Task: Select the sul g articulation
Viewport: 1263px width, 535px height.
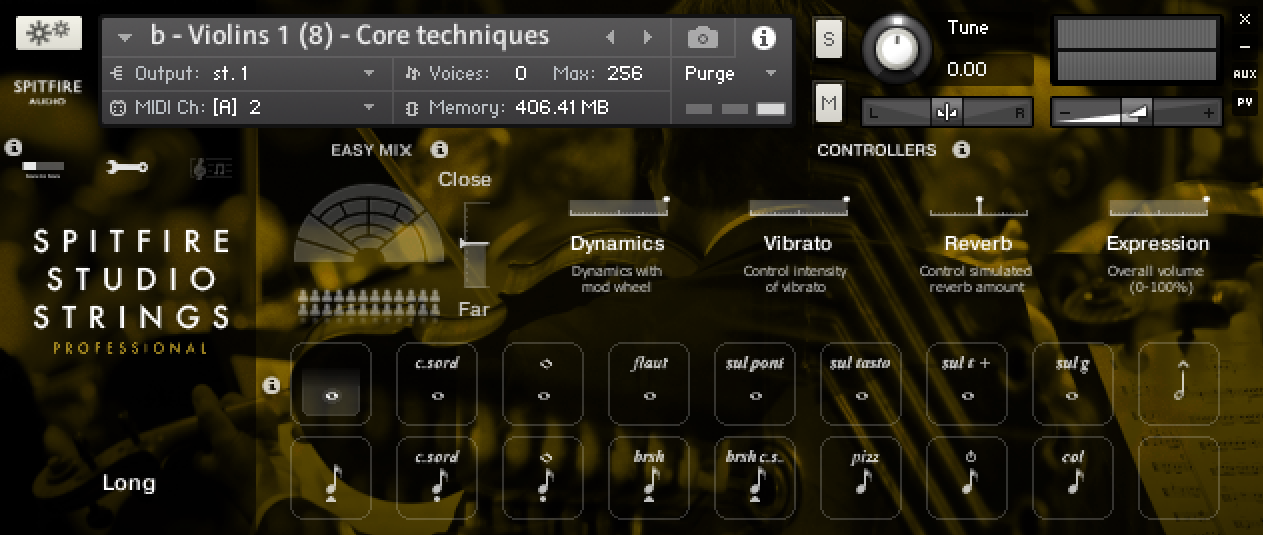Action: click(x=1073, y=384)
